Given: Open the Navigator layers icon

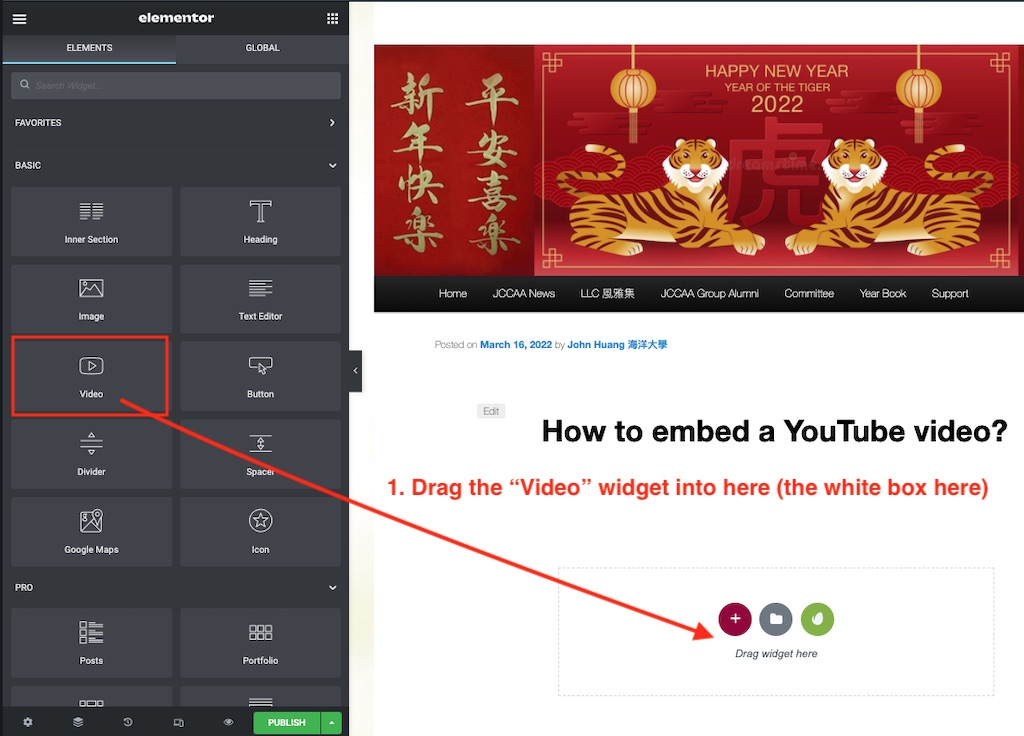Looking at the screenshot, I should pyautogui.click(x=78, y=722).
